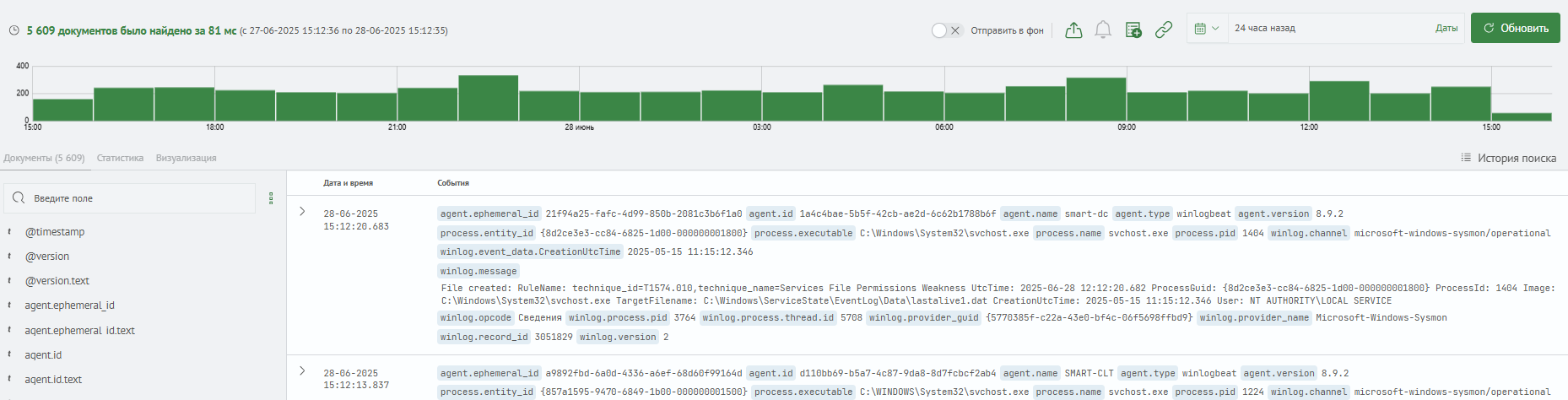1568x400 pixels.
Task: Select the histogram bar starting at 18:00
Action: coord(245,105)
